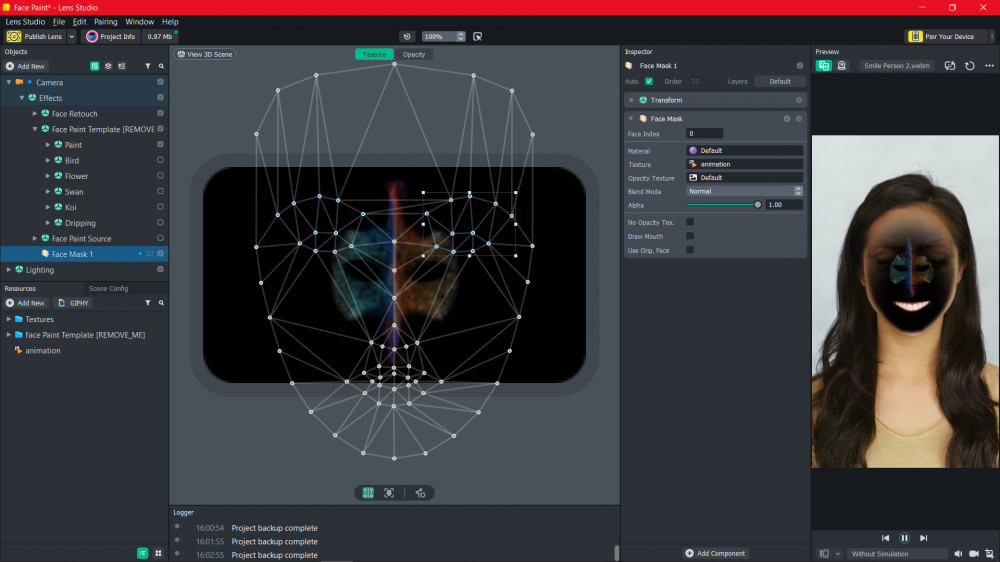The height and width of the screenshot is (562, 1000).
Task: Expand the Textures folder in Resources
Action: [x=9, y=319]
